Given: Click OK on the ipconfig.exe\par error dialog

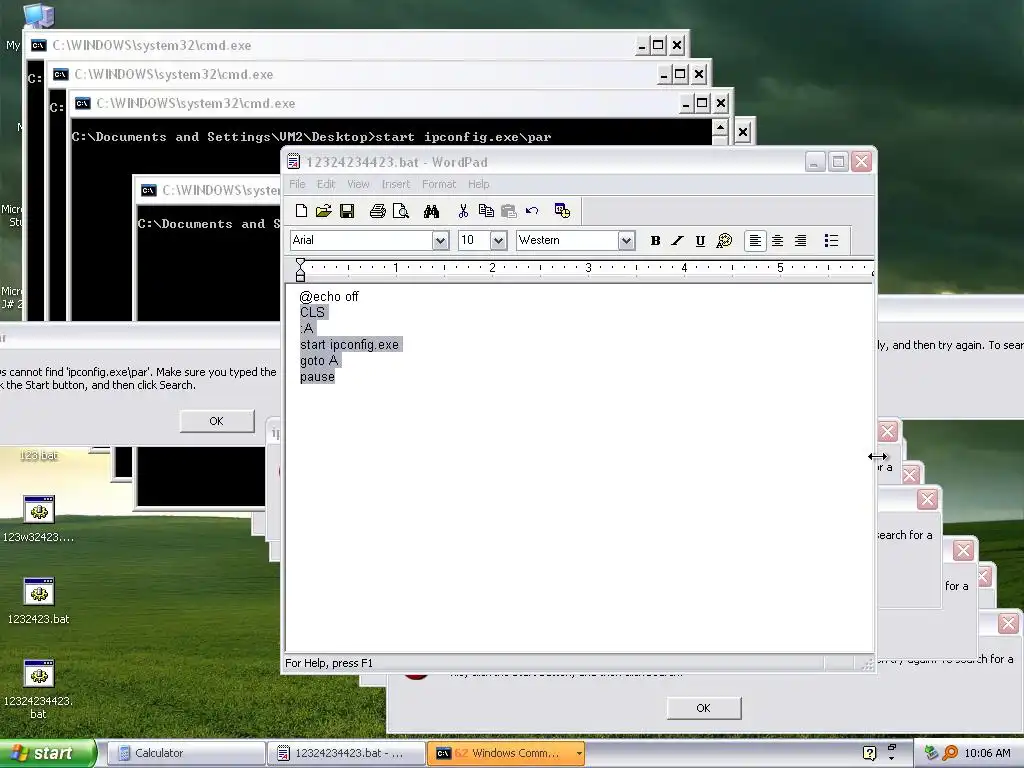Looking at the screenshot, I should (217, 421).
